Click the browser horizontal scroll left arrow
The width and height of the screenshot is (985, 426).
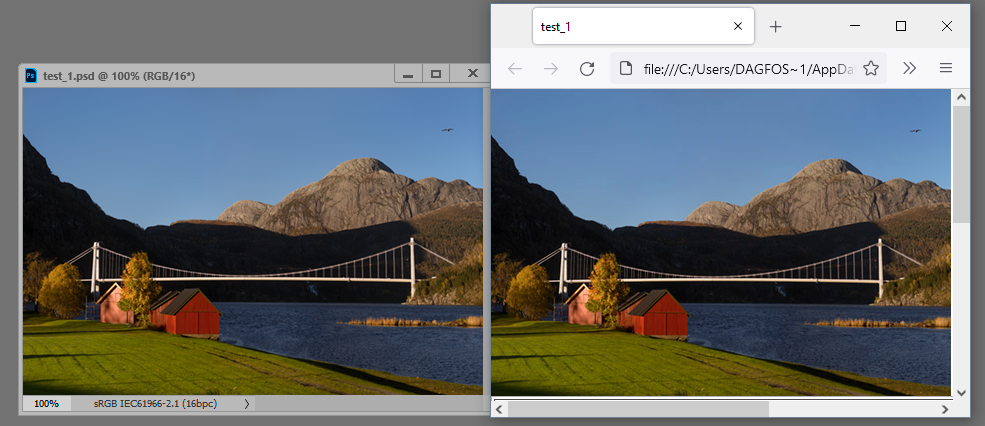[499, 409]
